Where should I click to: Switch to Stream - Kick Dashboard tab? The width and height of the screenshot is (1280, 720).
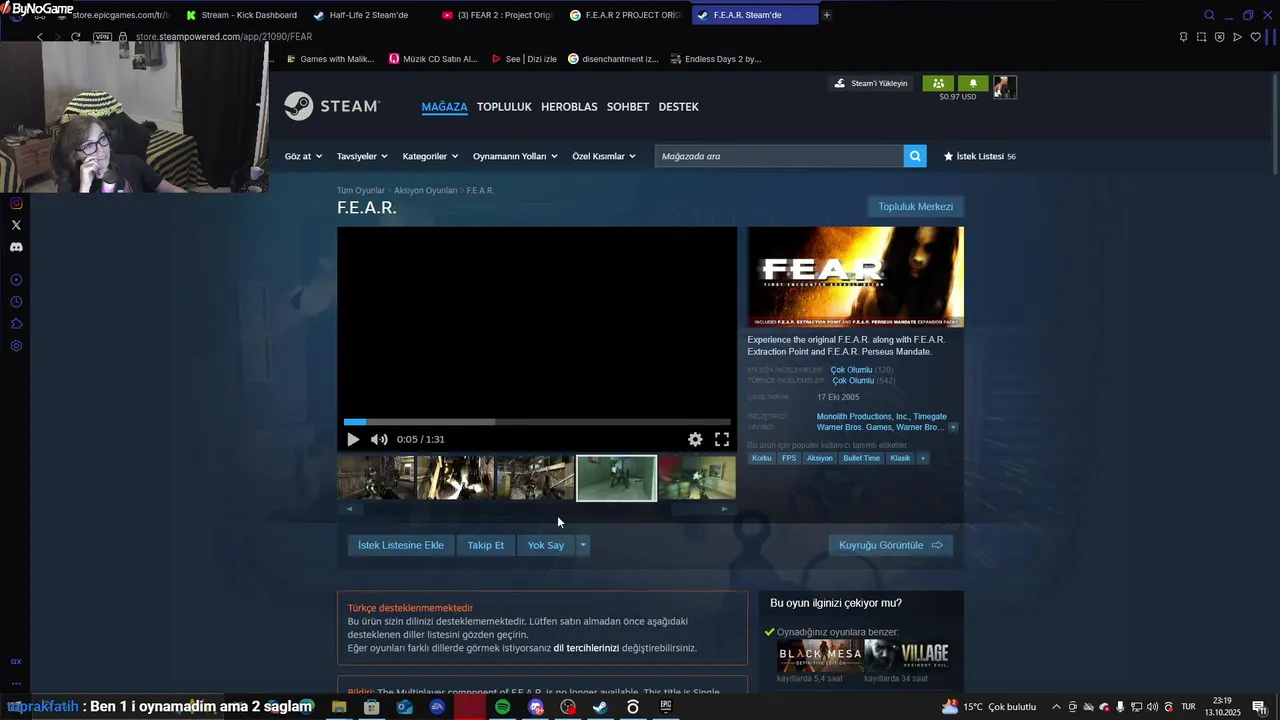[x=241, y=15]
